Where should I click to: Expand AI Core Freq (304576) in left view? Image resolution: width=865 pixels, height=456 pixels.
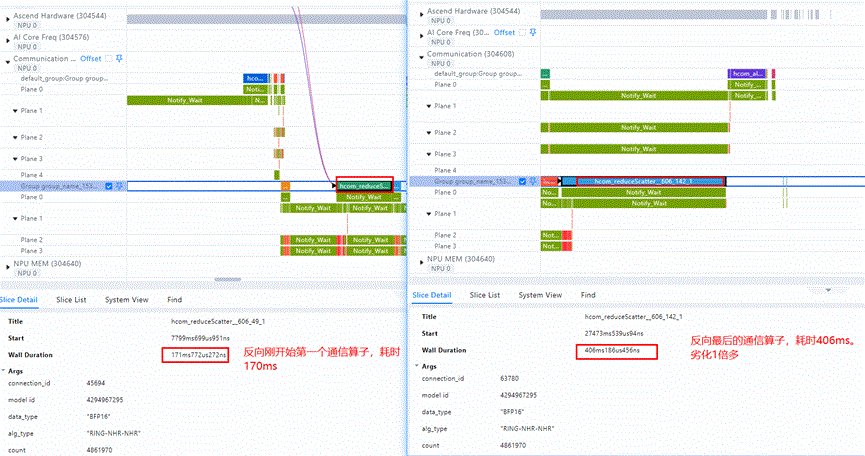tap(8, 40)
